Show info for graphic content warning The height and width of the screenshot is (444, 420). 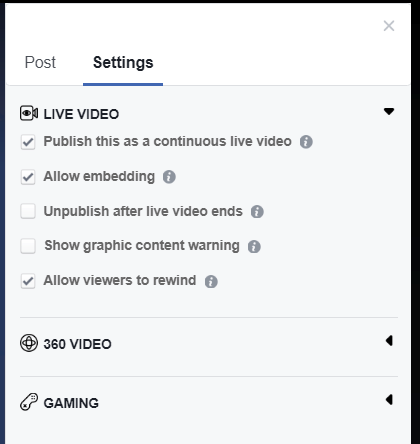(254, 247)
